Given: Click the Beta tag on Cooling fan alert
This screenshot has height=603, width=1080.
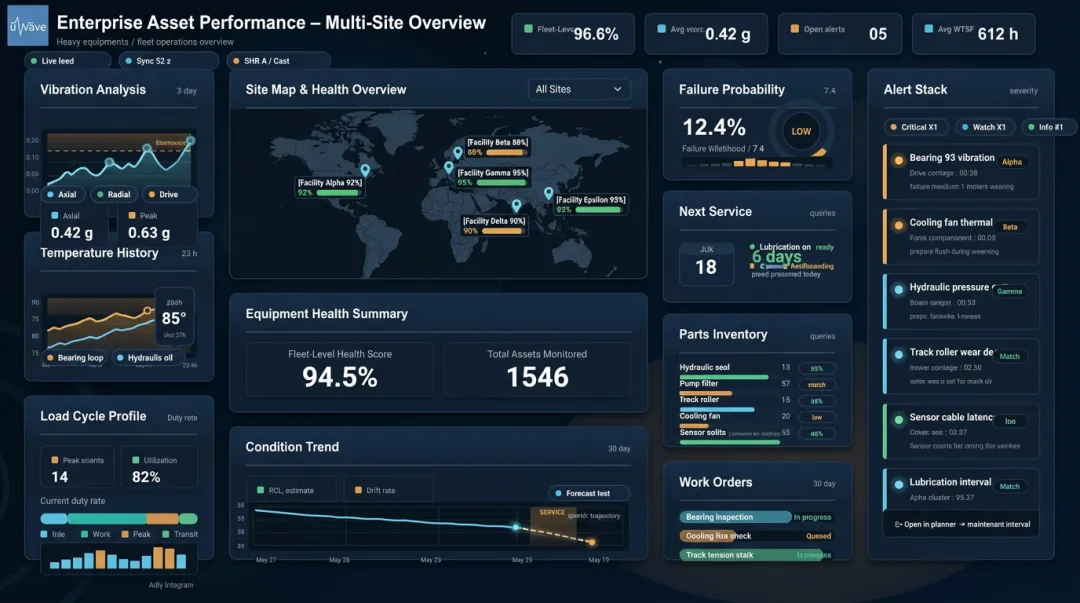Looking at the screenshot, I should (1010, 227).
